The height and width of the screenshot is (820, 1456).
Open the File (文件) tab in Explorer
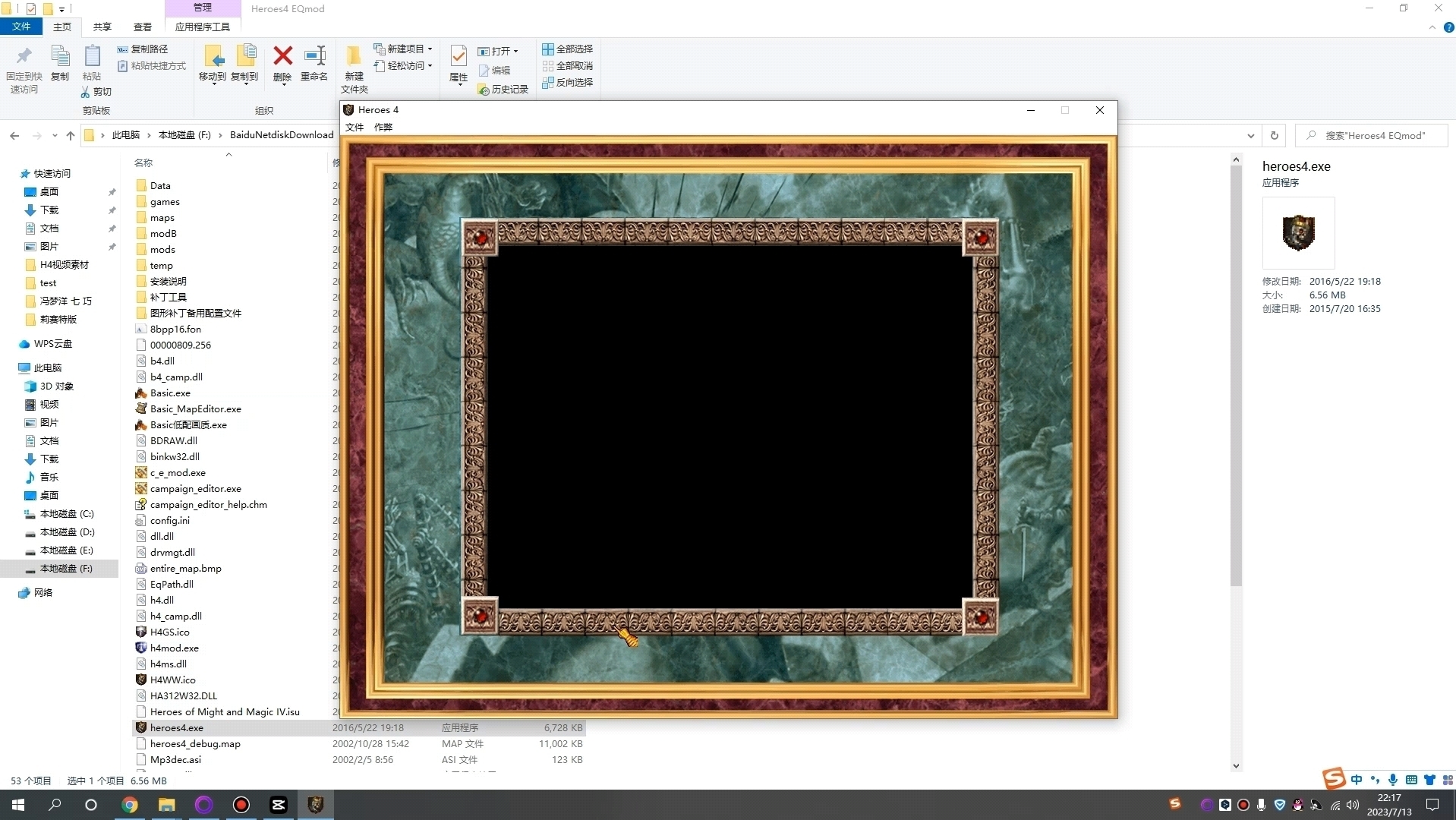coord(21,27)
